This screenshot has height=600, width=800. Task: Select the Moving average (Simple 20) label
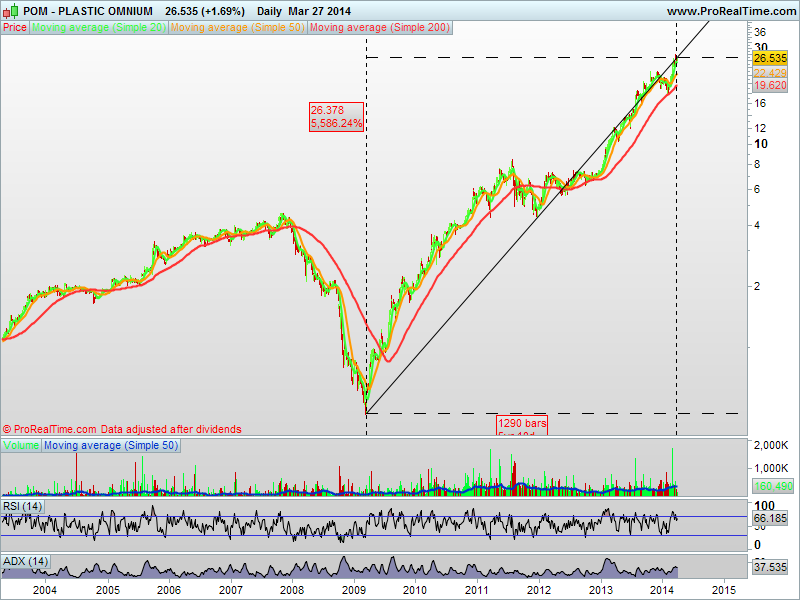click(99, 28)
